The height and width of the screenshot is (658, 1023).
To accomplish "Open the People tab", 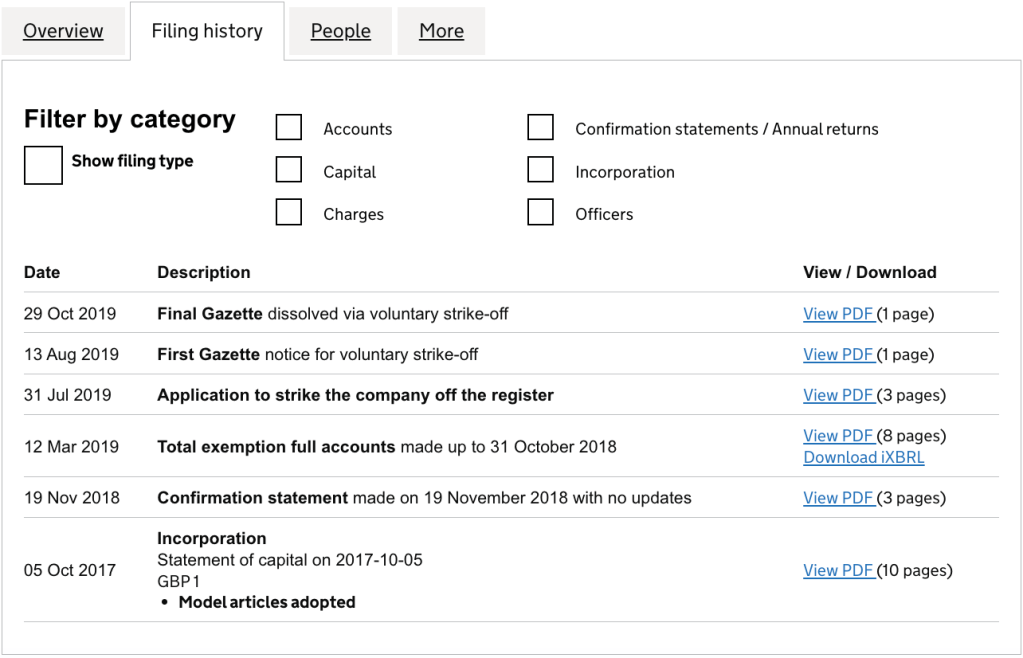I will click(340, 31).
